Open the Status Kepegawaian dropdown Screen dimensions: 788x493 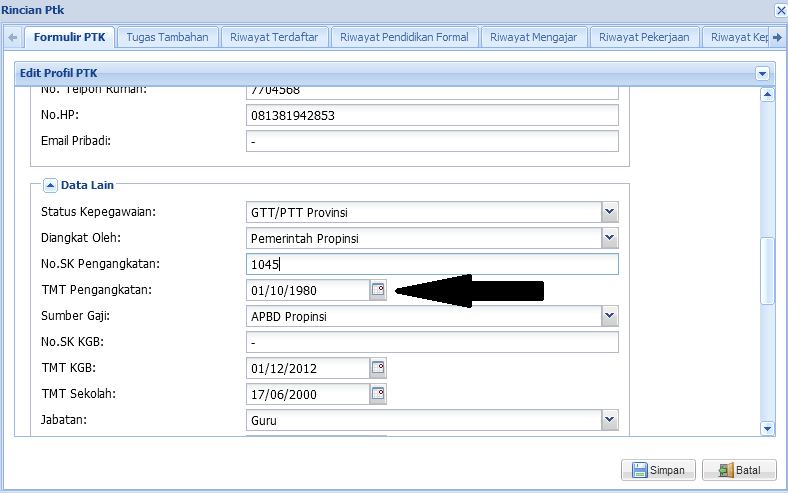(x=610, y=212)
